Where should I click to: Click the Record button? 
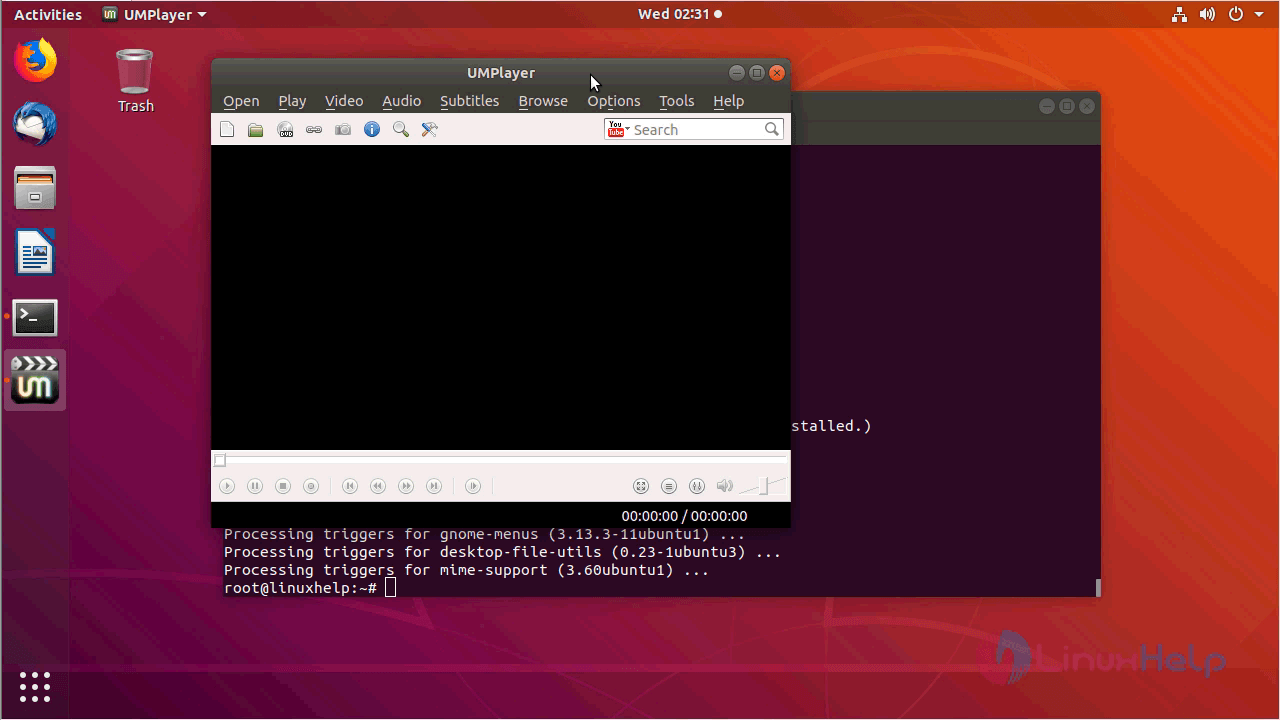tap(311, 486)
